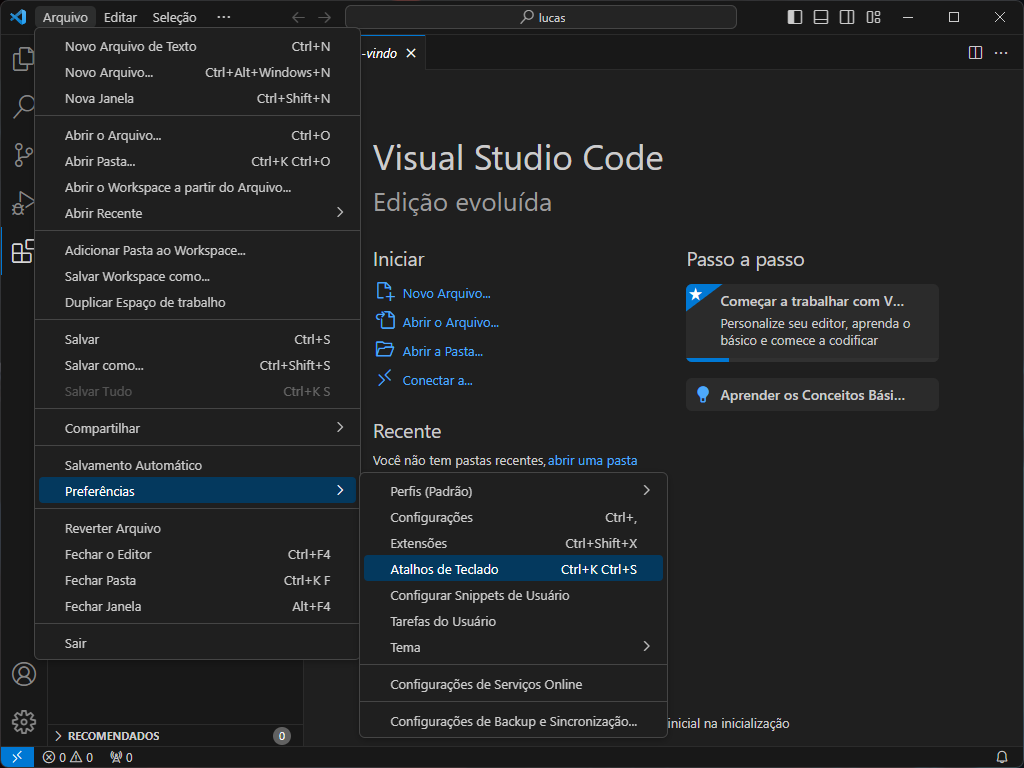The height and width of the screenshot is (768, 1024).
Task: Open the Accounts icon near bottom left
Action: (x=23, y=675)
